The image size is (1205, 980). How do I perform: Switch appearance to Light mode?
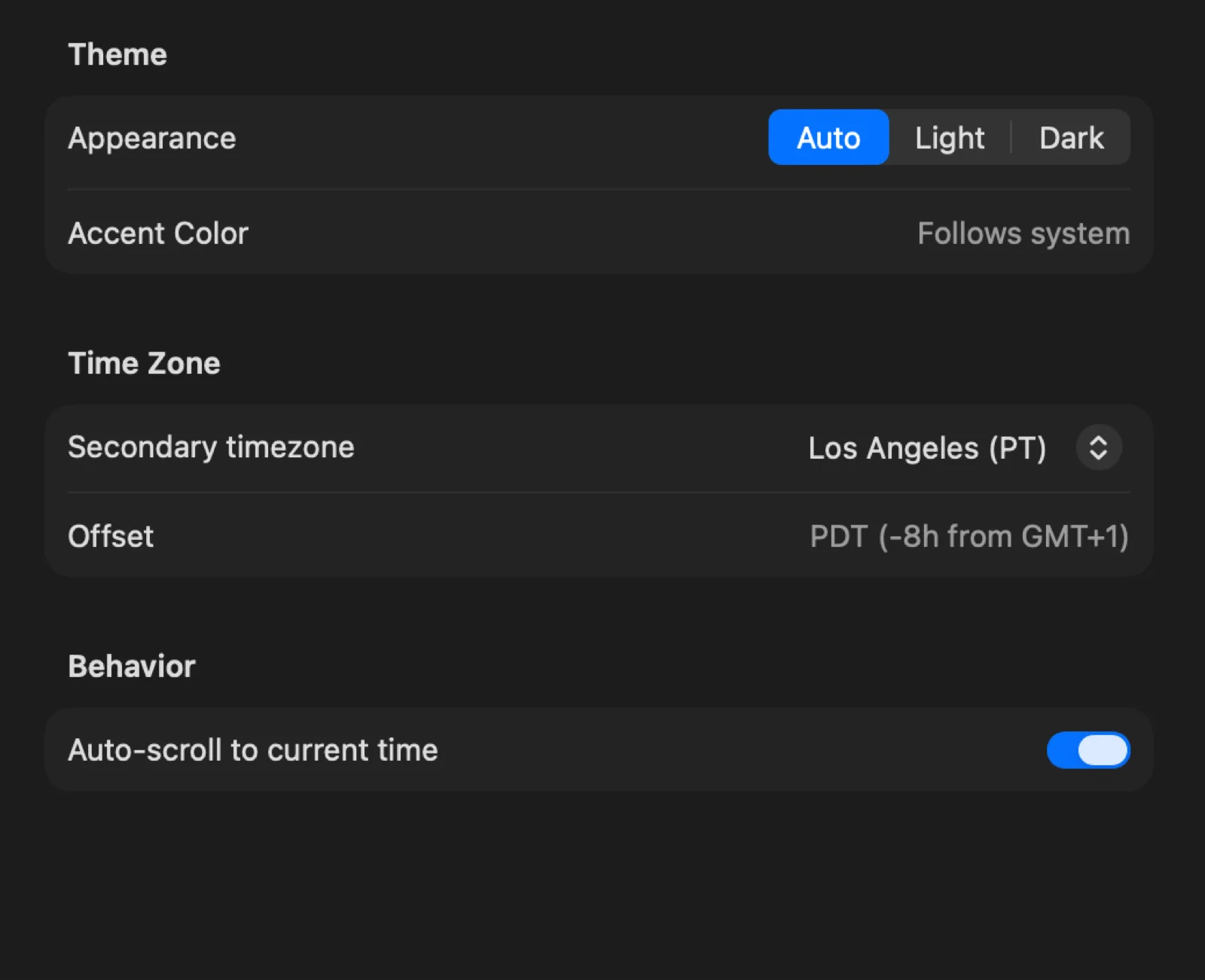point(950,138)
